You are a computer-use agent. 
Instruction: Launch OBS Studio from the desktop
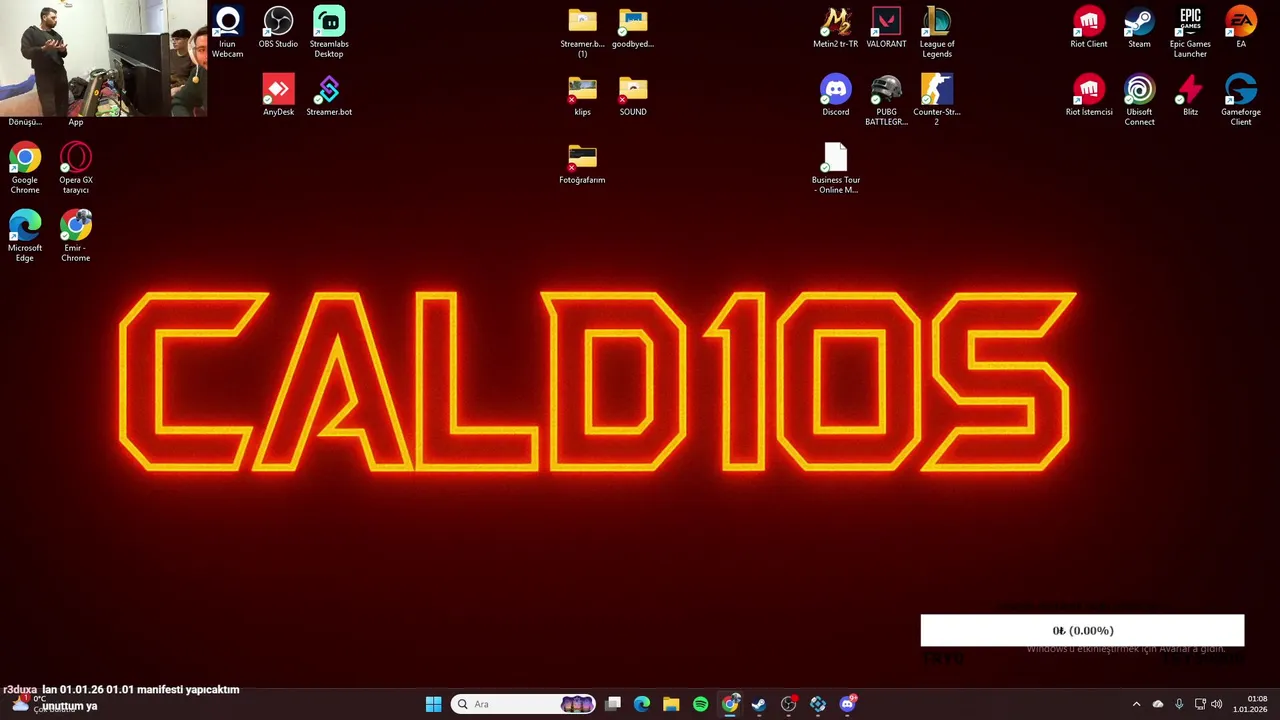coord(278,28)
